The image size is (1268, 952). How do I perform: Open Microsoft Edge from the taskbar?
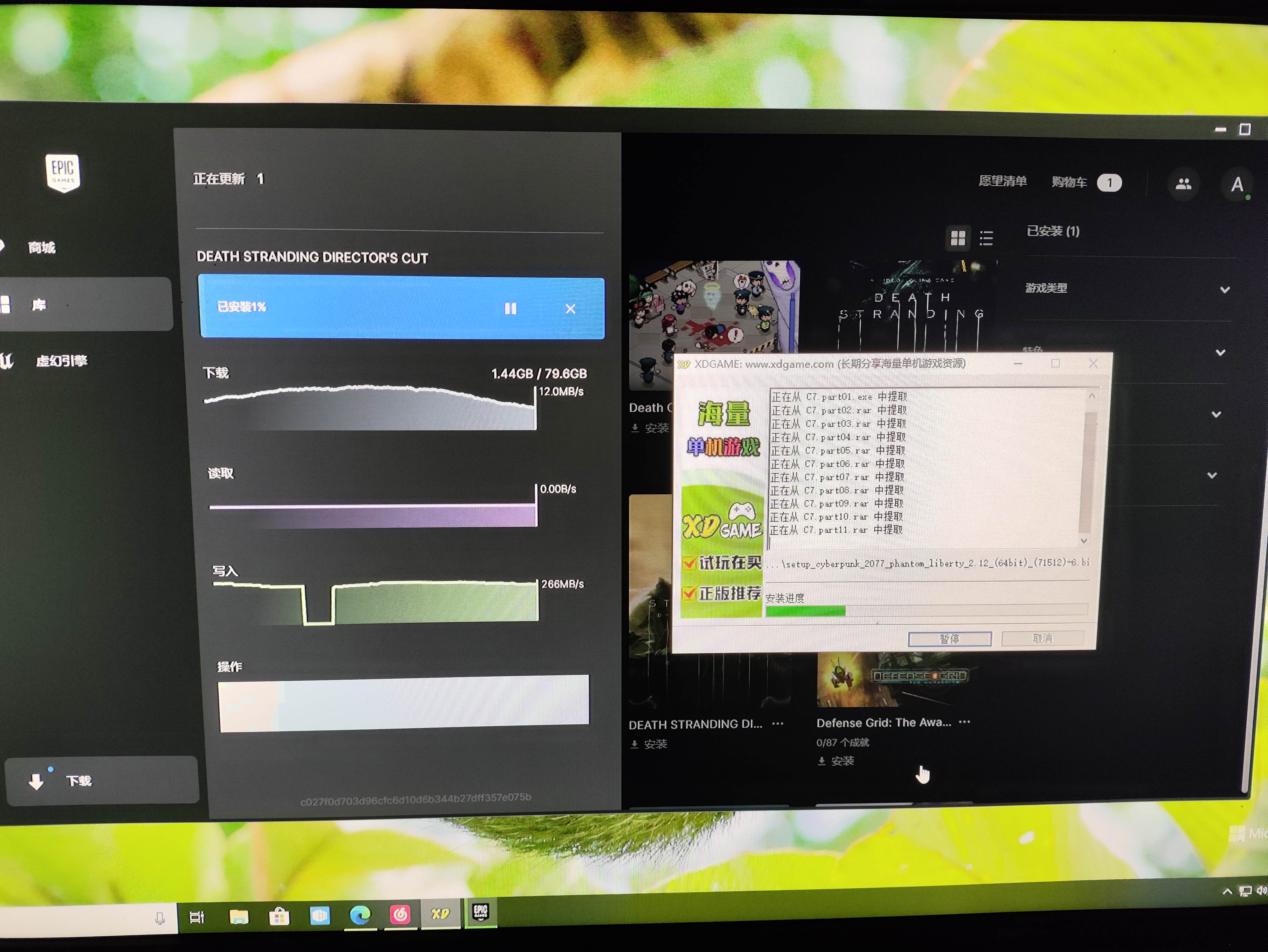pos(360,915)
